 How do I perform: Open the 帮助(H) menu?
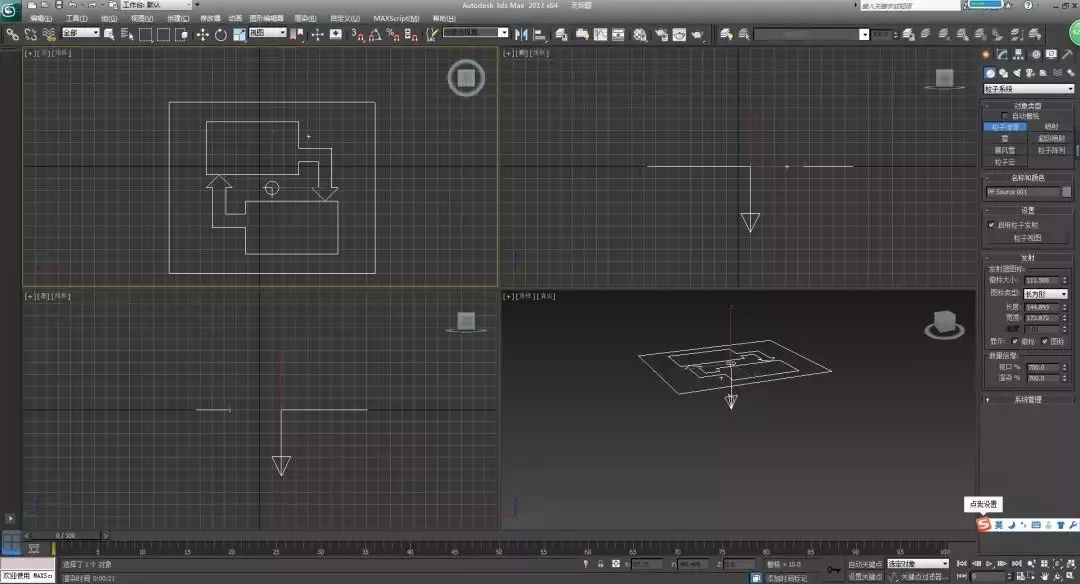(x=444, y=19)
